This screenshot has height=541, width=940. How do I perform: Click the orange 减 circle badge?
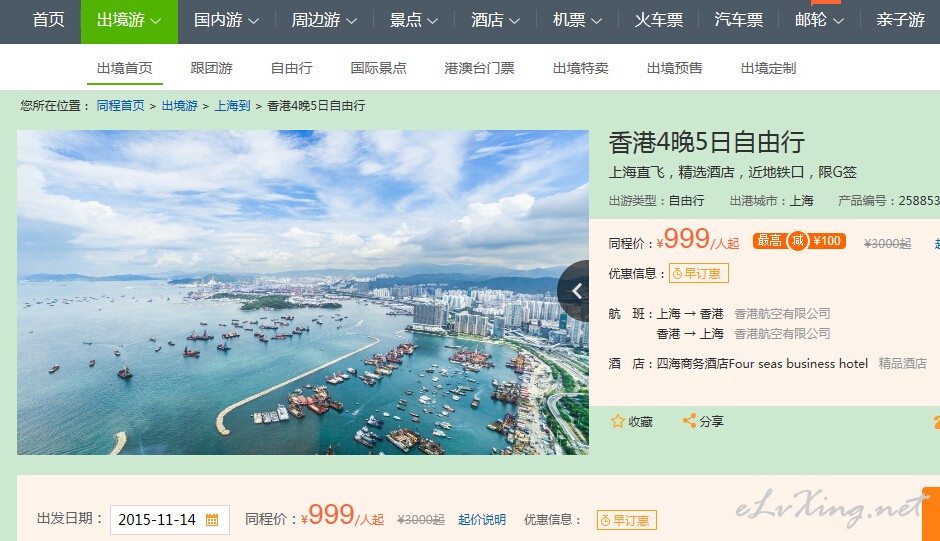[x=798, y=241]
